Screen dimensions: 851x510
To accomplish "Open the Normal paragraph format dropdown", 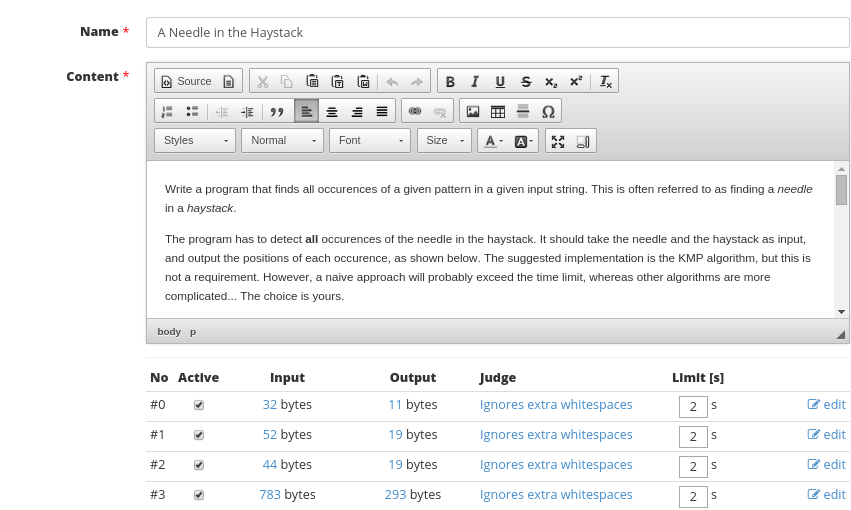I will coord(282,141).
